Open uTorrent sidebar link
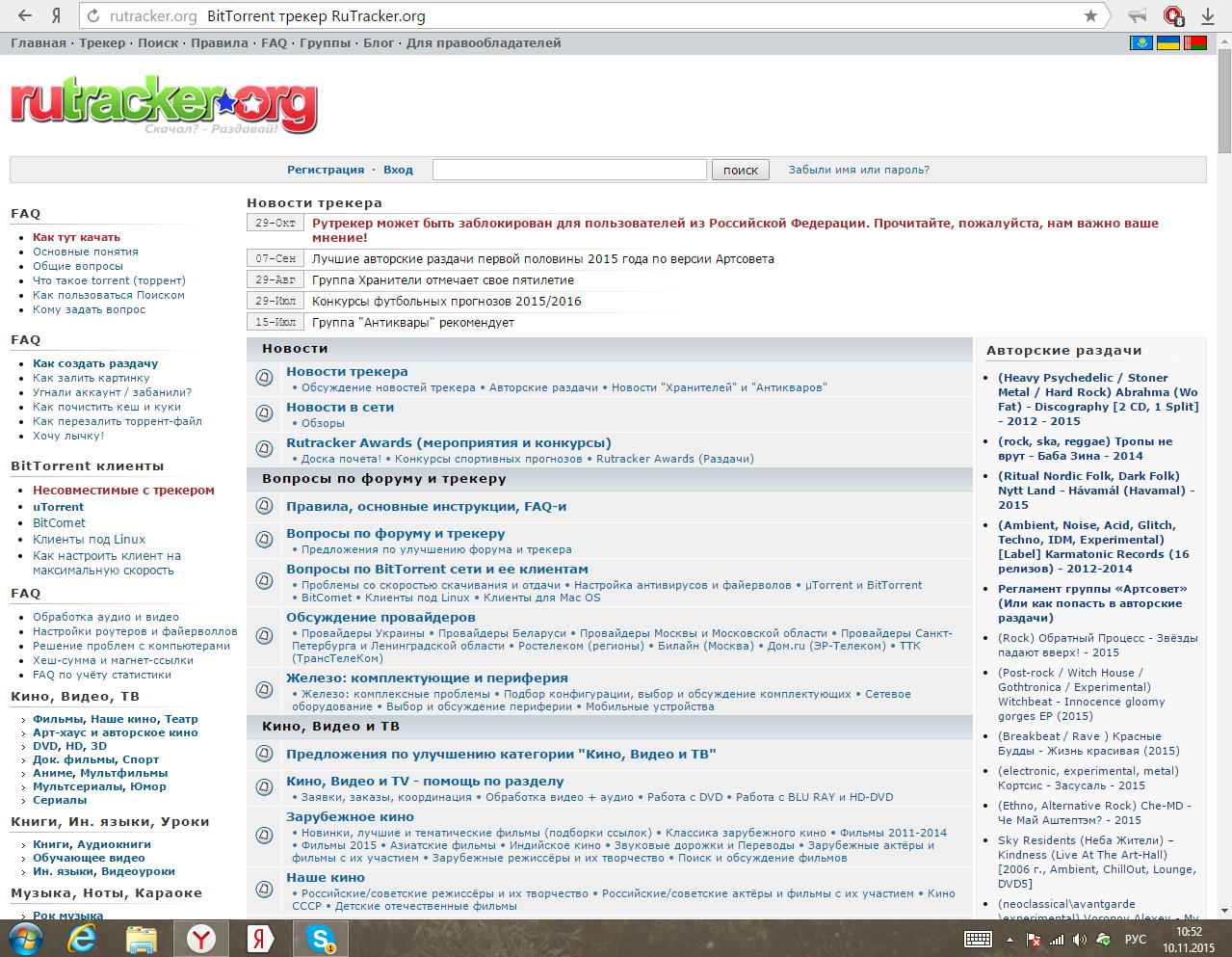The image size is (1232, 957). point(58,506)
